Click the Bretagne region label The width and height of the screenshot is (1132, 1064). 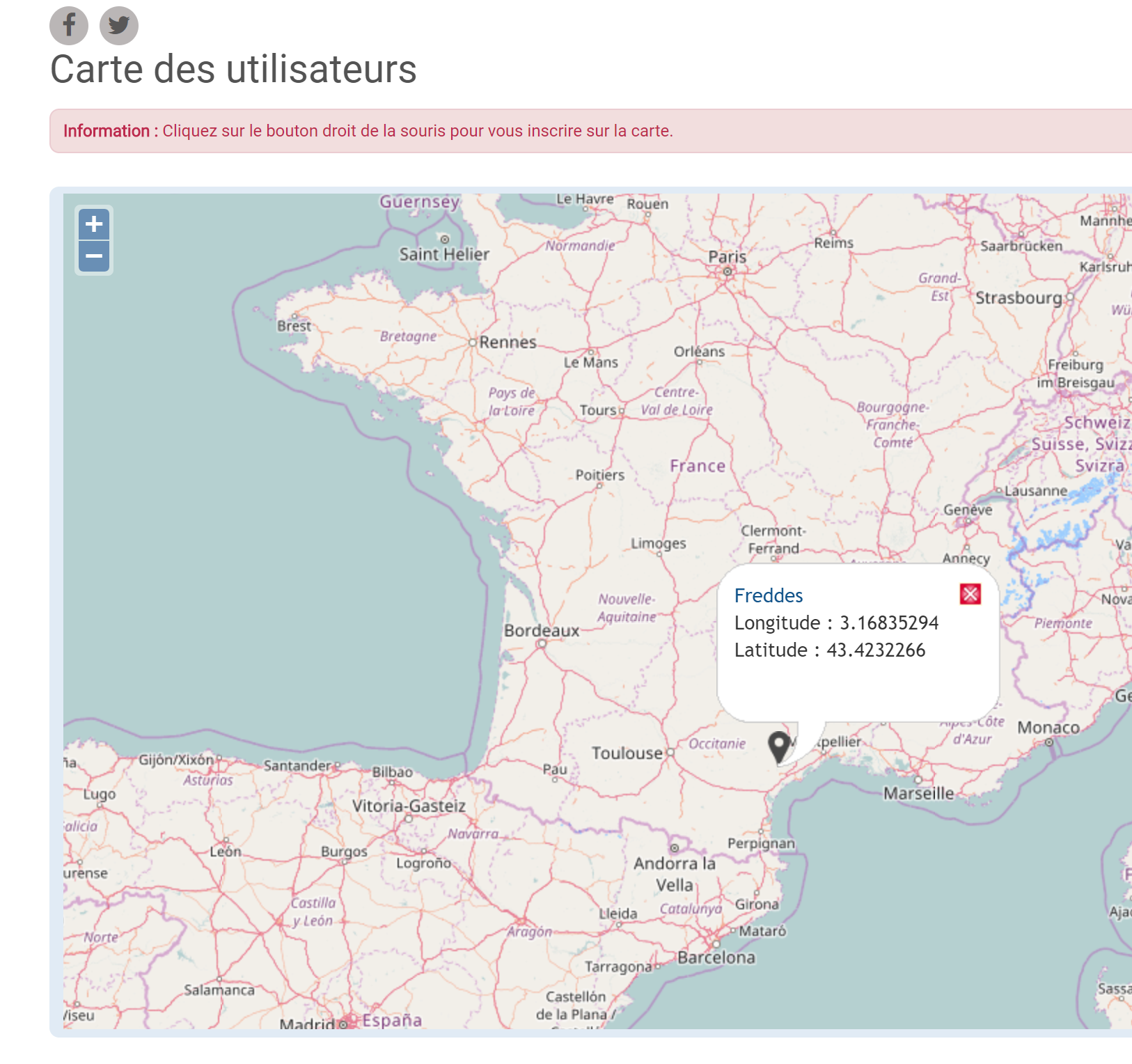(408, 336)
